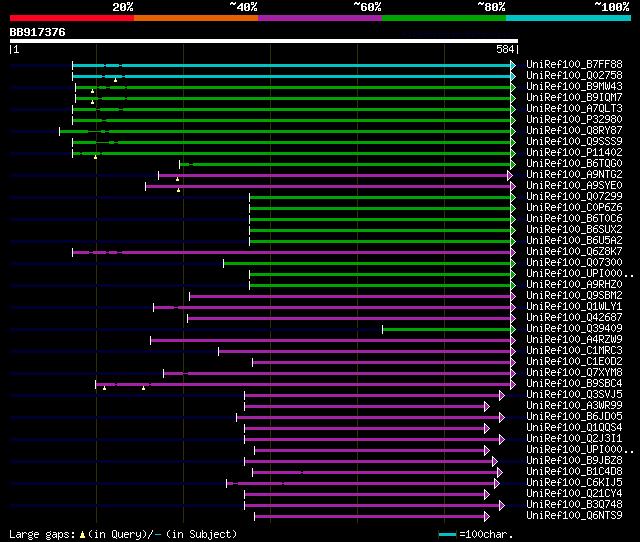
Task: Select the UniRef100_Q07299 label
Action: (x=574, y=197)
